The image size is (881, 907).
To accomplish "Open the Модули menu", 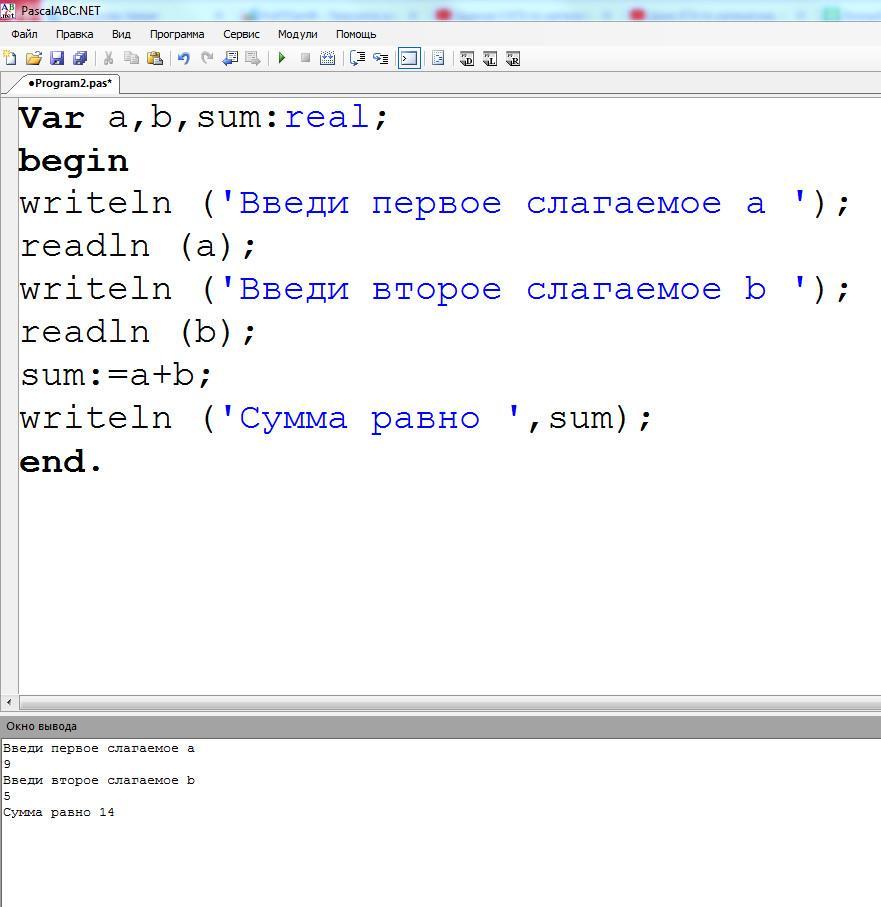I will [x=297, y=34].
